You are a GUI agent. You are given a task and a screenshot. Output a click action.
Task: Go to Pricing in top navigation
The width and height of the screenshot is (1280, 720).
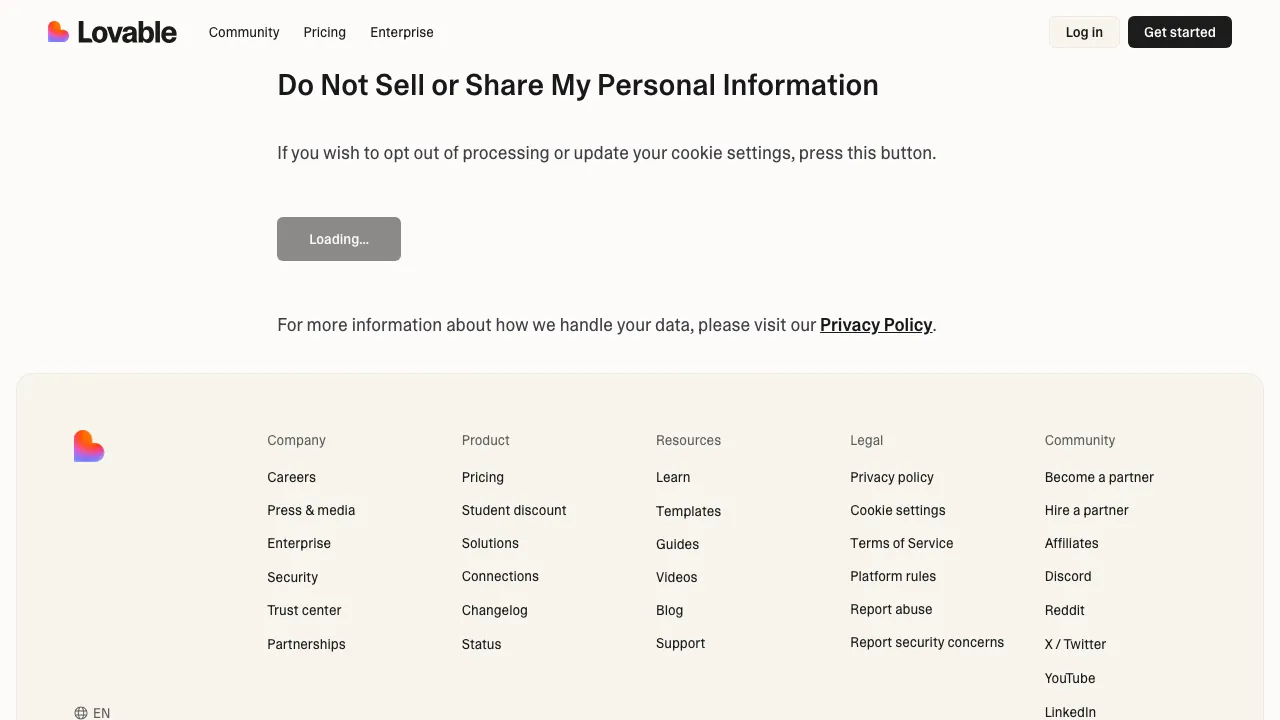tap(325, 32)
